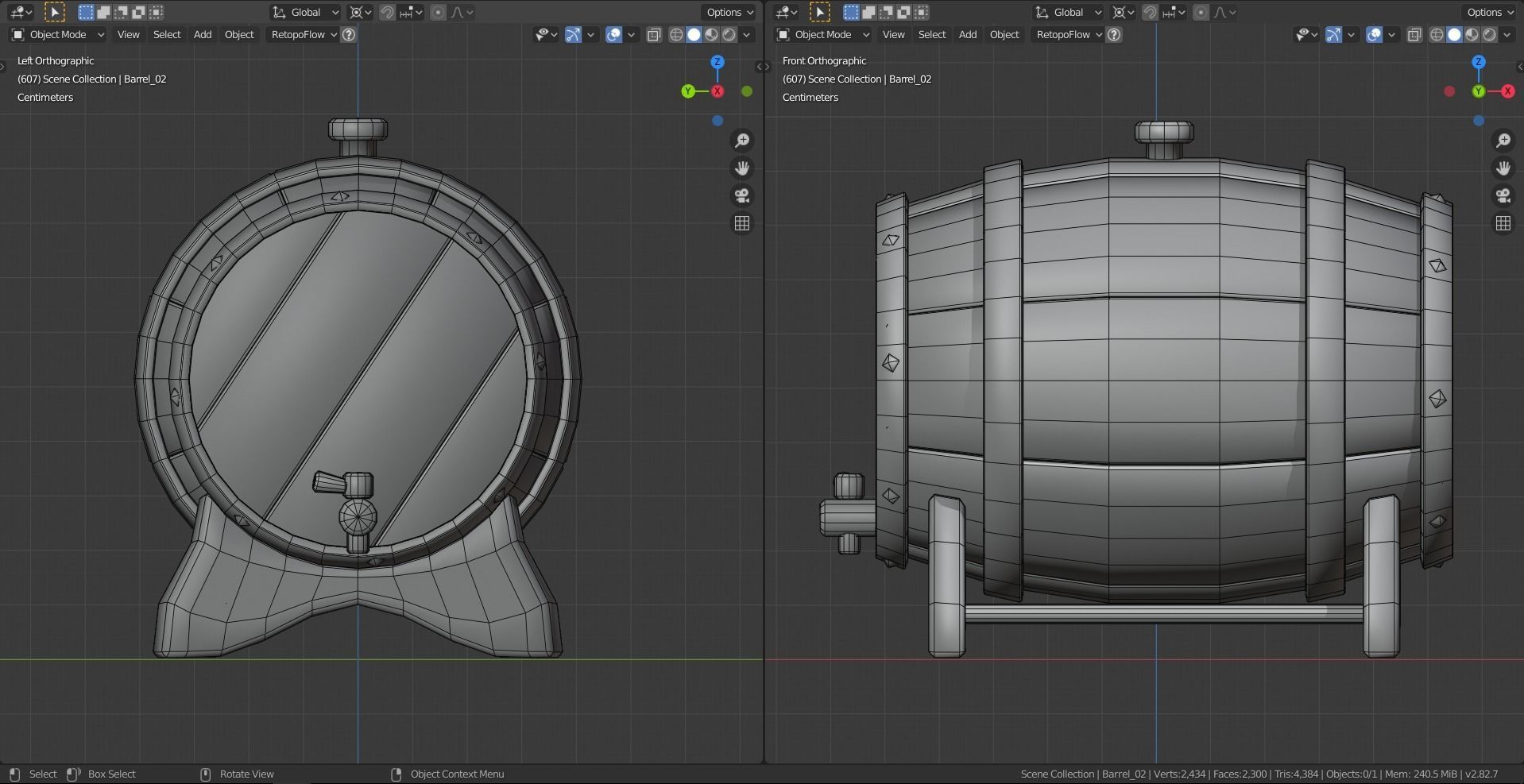Screen dimensions: 1524x784
Task: Toggle overlays display in left viewport
Action: (x=613, y=34)
